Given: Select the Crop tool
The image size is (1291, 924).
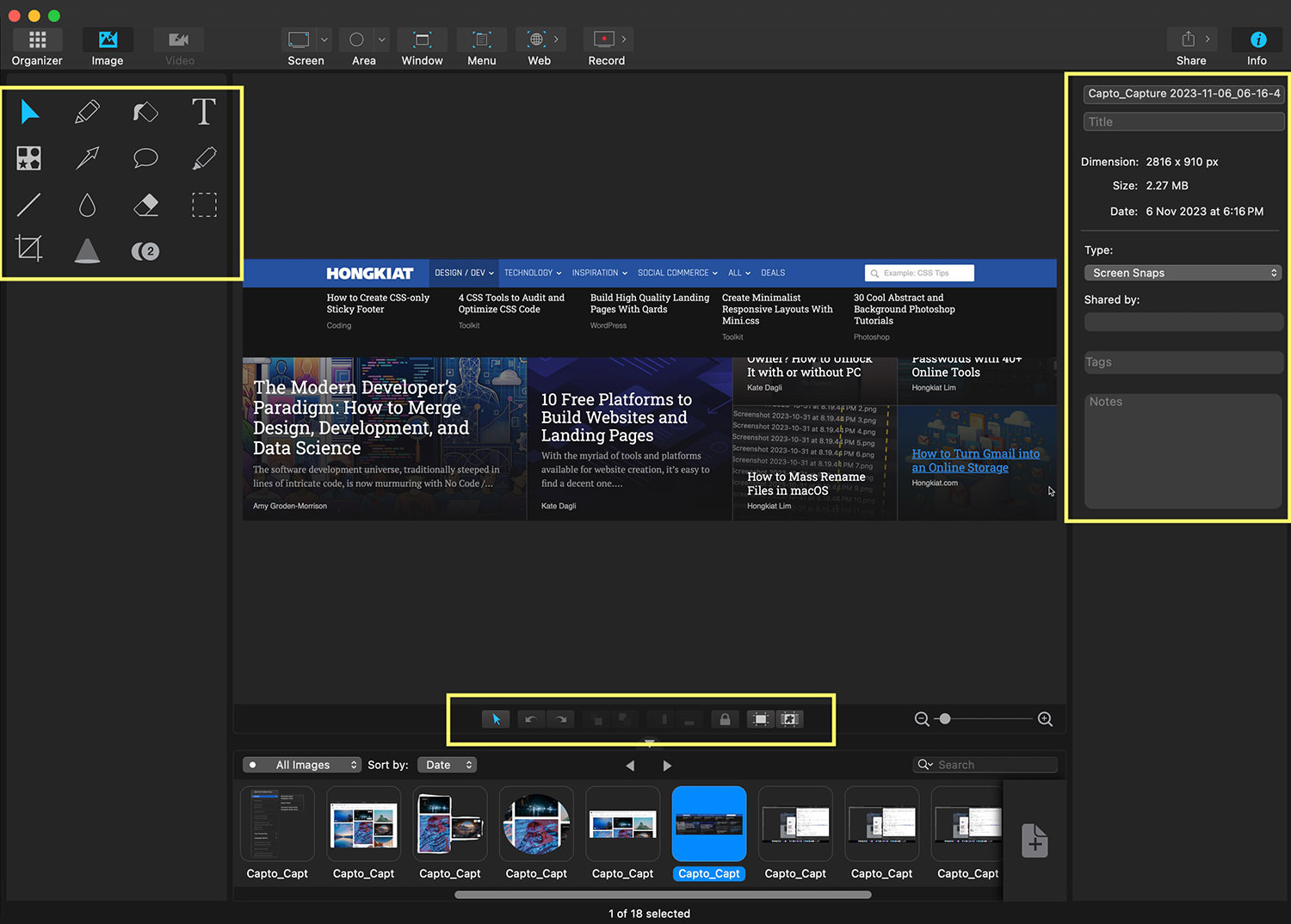Looking at the screenshot, I should (x=29, y=249).
